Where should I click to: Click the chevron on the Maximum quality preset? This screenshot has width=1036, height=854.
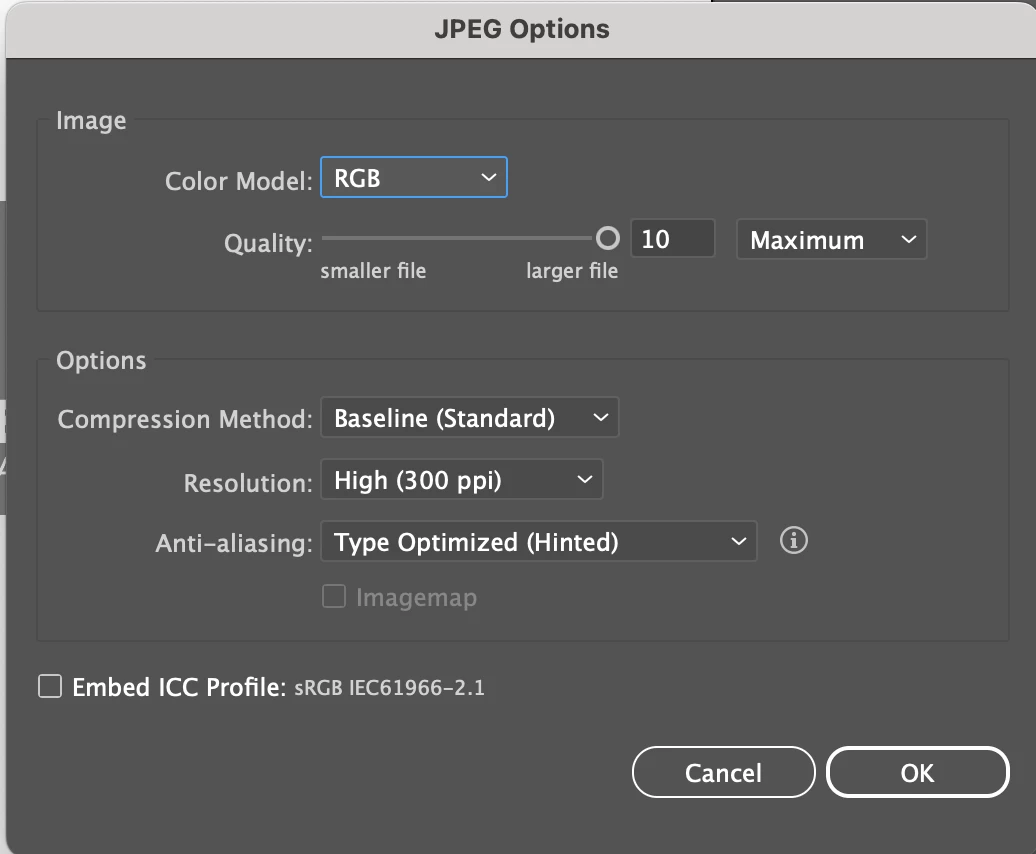click(907, 240)
